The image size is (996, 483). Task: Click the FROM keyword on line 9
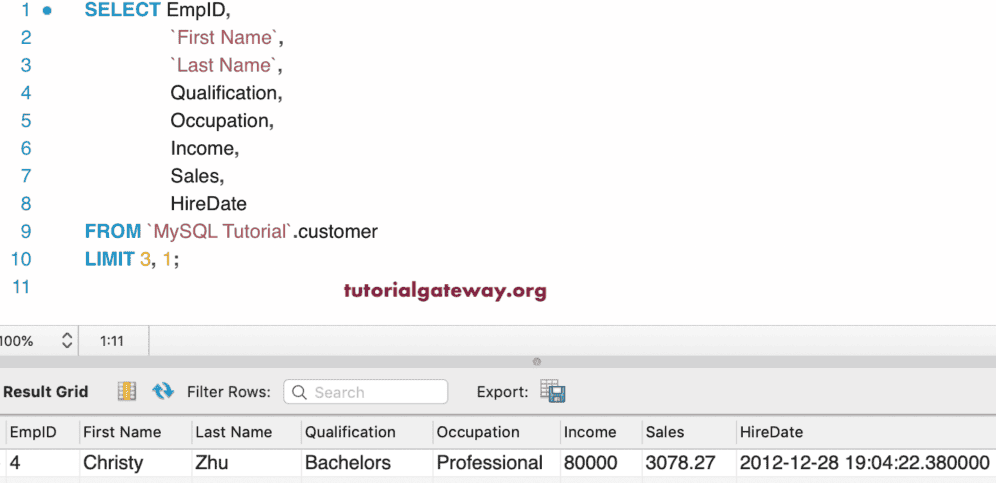pyautogui.click(x=113, y=231)
